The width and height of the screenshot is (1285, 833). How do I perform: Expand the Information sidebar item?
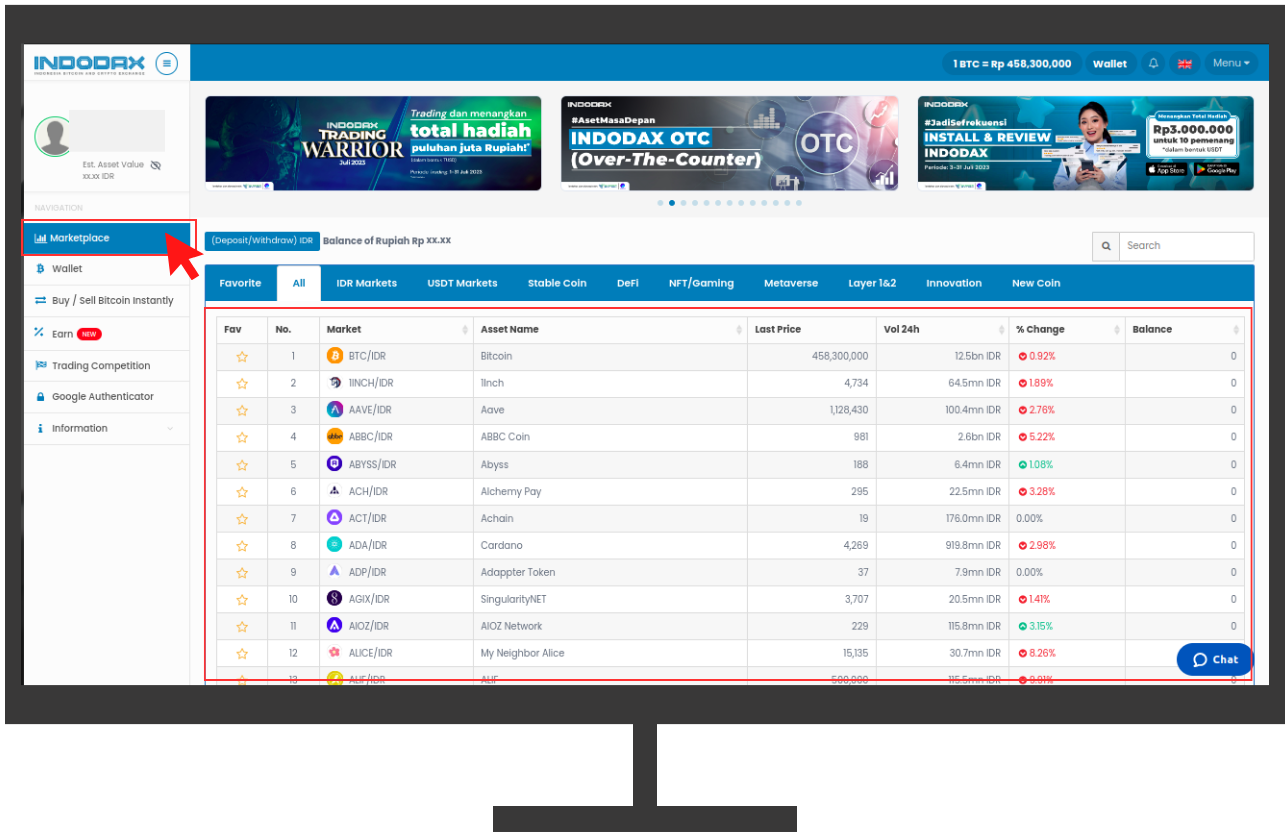[106, 428]
